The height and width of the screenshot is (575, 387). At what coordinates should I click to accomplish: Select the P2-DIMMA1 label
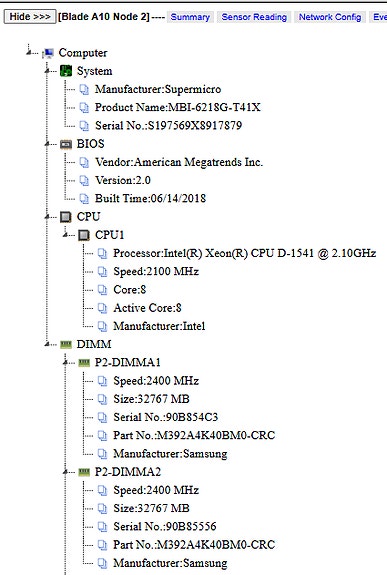128,363
